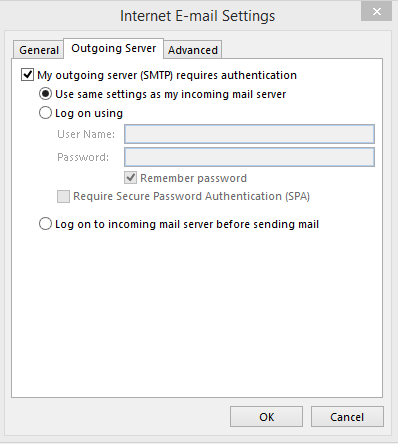
Task: Select Log on to incoming mail server first
Action: point(45,224)
